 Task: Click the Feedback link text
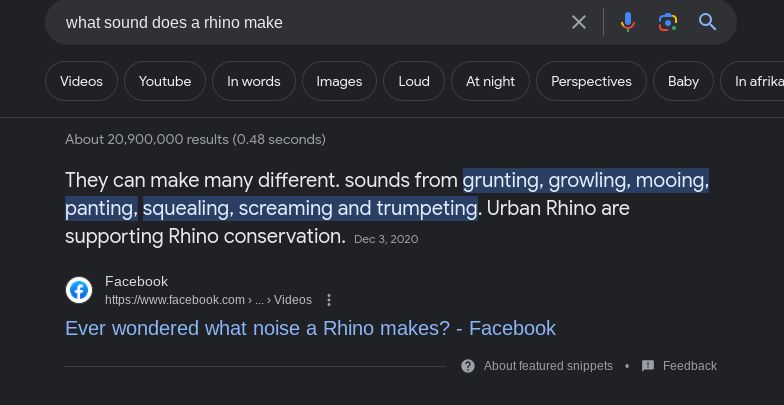(x=689, y=366)
